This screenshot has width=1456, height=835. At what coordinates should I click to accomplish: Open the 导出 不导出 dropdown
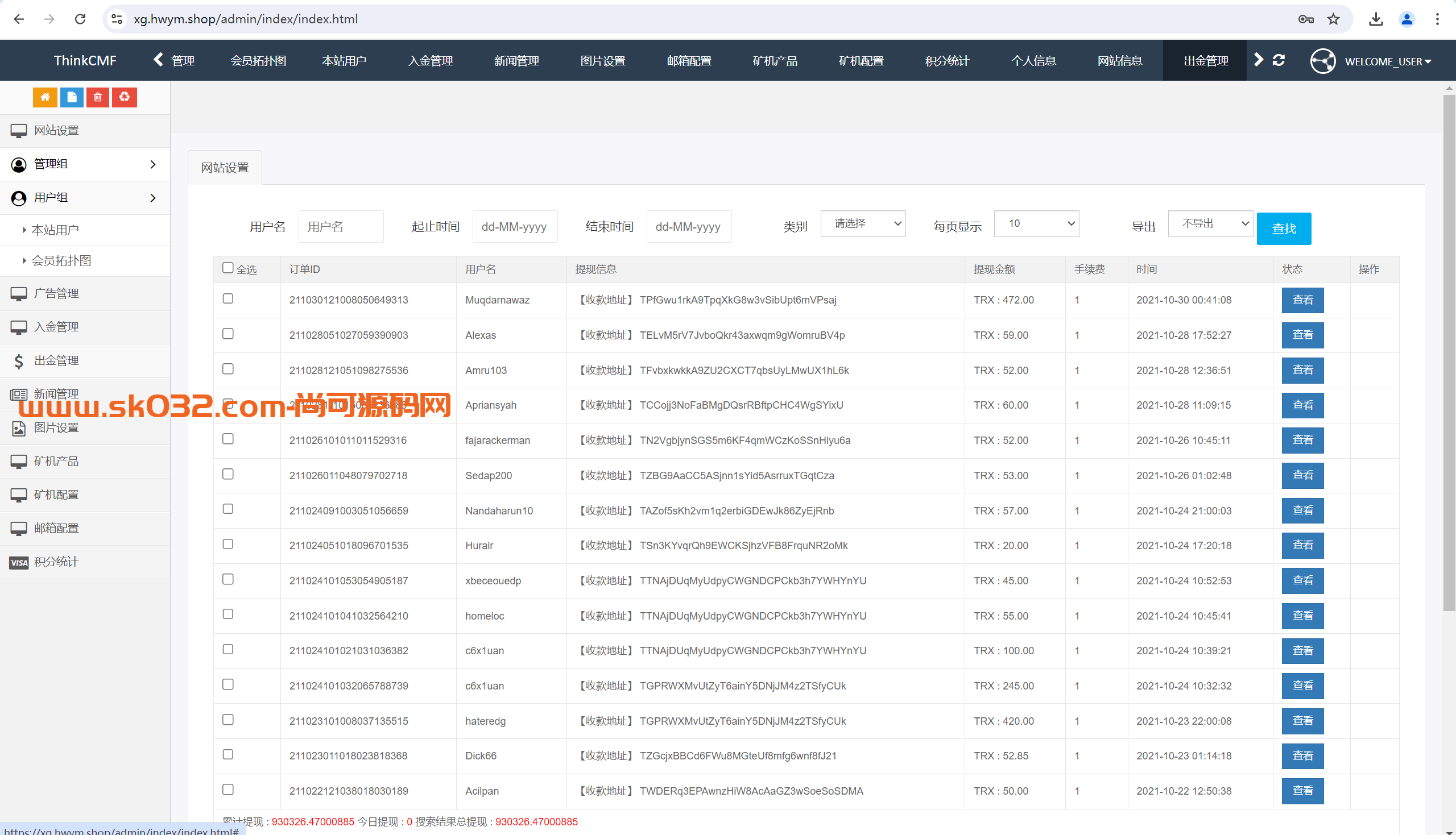[x=1210, y=223]
